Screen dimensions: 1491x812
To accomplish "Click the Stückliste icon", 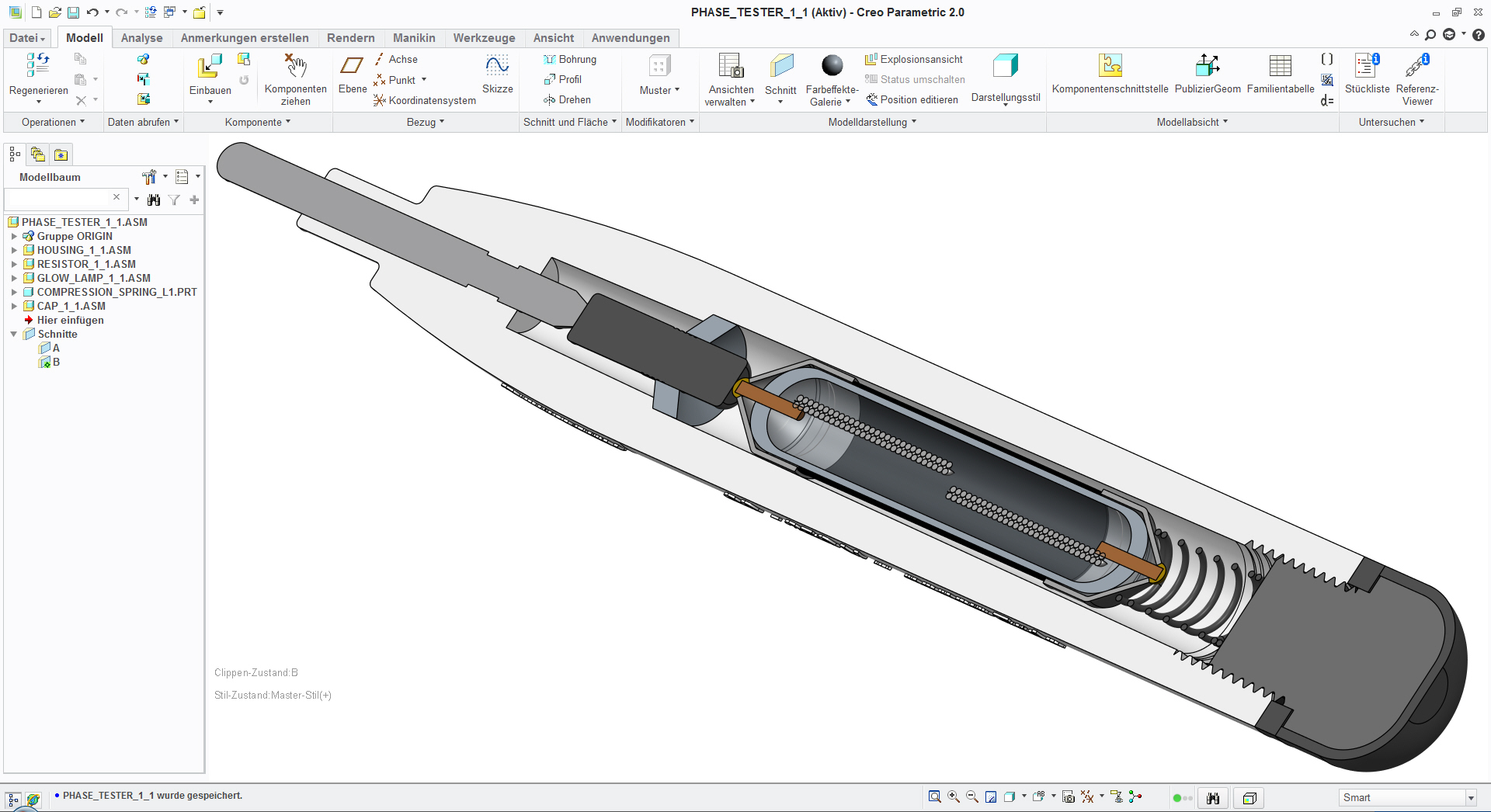I will click(1366, 67).
